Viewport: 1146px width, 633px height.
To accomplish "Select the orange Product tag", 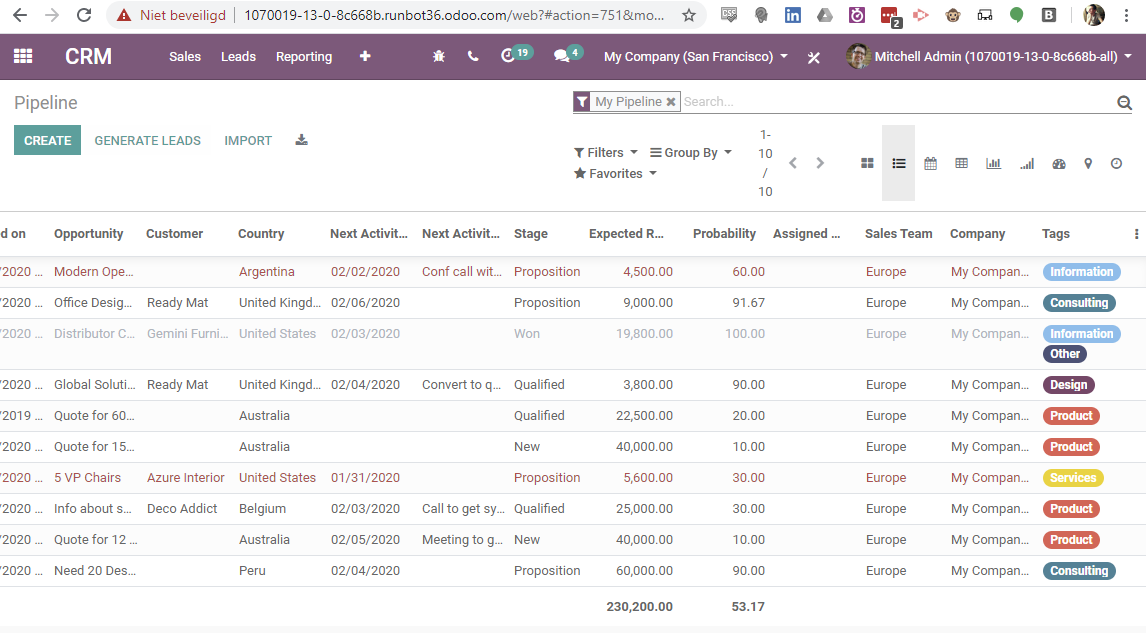I will [1070, 415].
